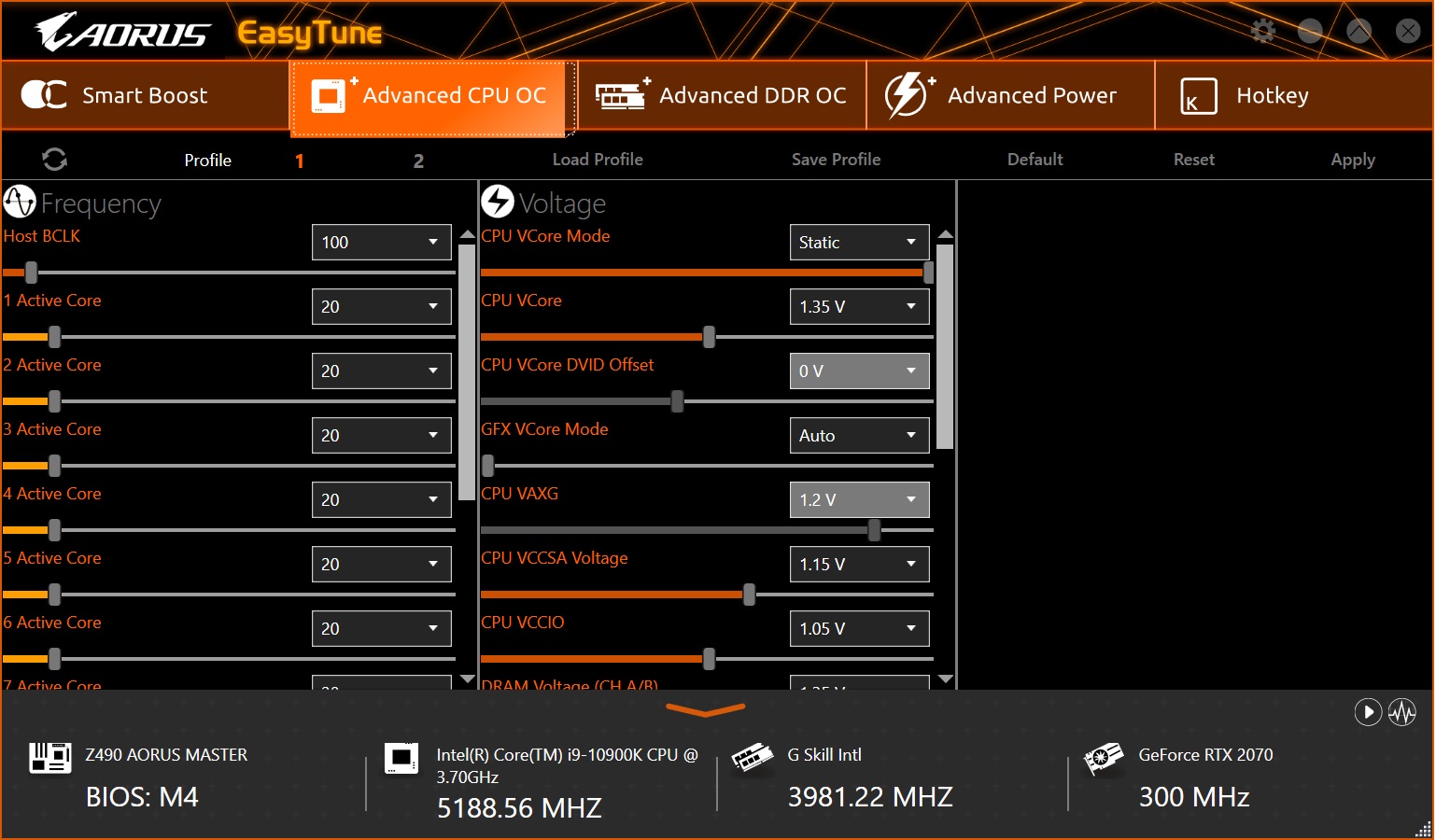This screenshot has width=1436, height=840.
Task: Open the Smart Boost tab
Action: point(146,95)
